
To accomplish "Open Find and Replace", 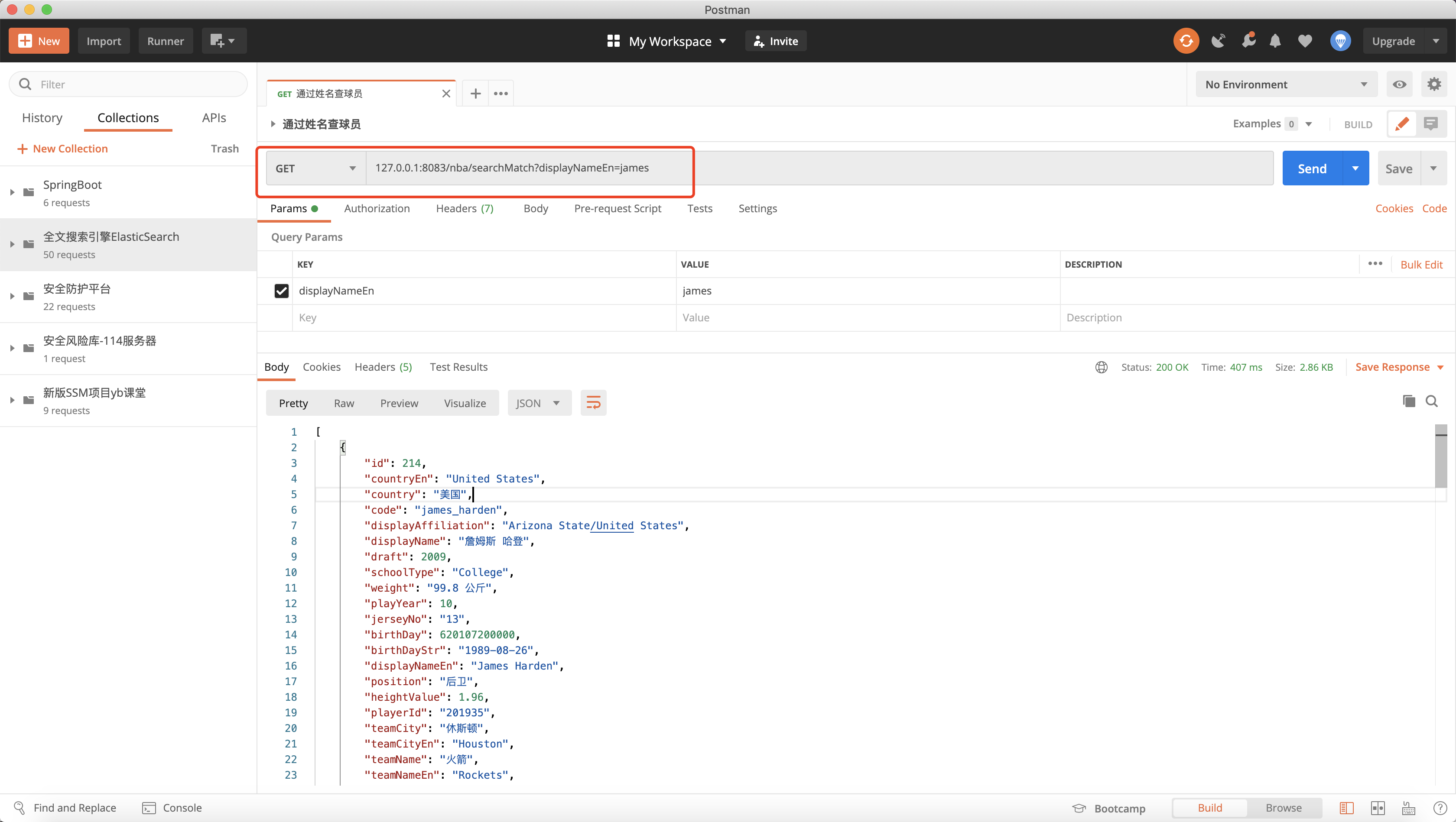I will coord(65,808).
